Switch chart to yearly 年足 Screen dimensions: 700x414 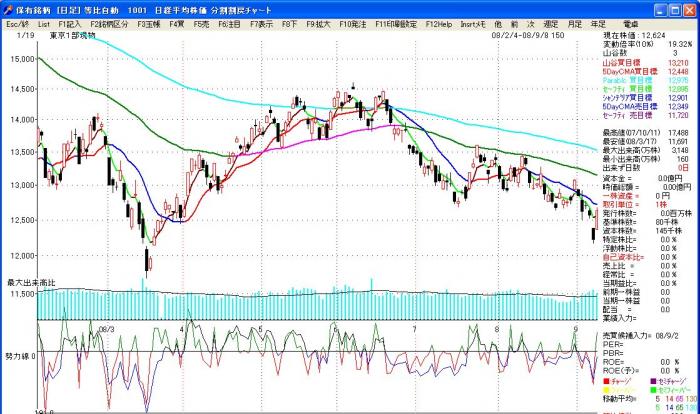[598, 25]
